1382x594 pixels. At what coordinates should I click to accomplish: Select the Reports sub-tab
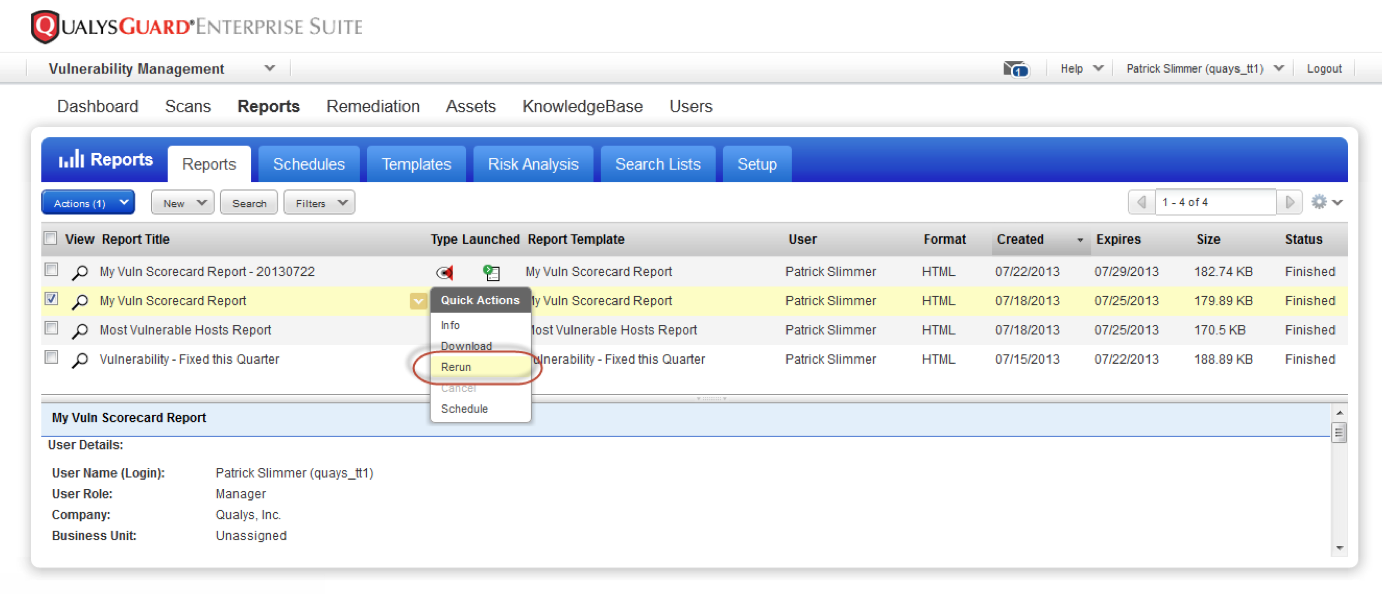209,164
